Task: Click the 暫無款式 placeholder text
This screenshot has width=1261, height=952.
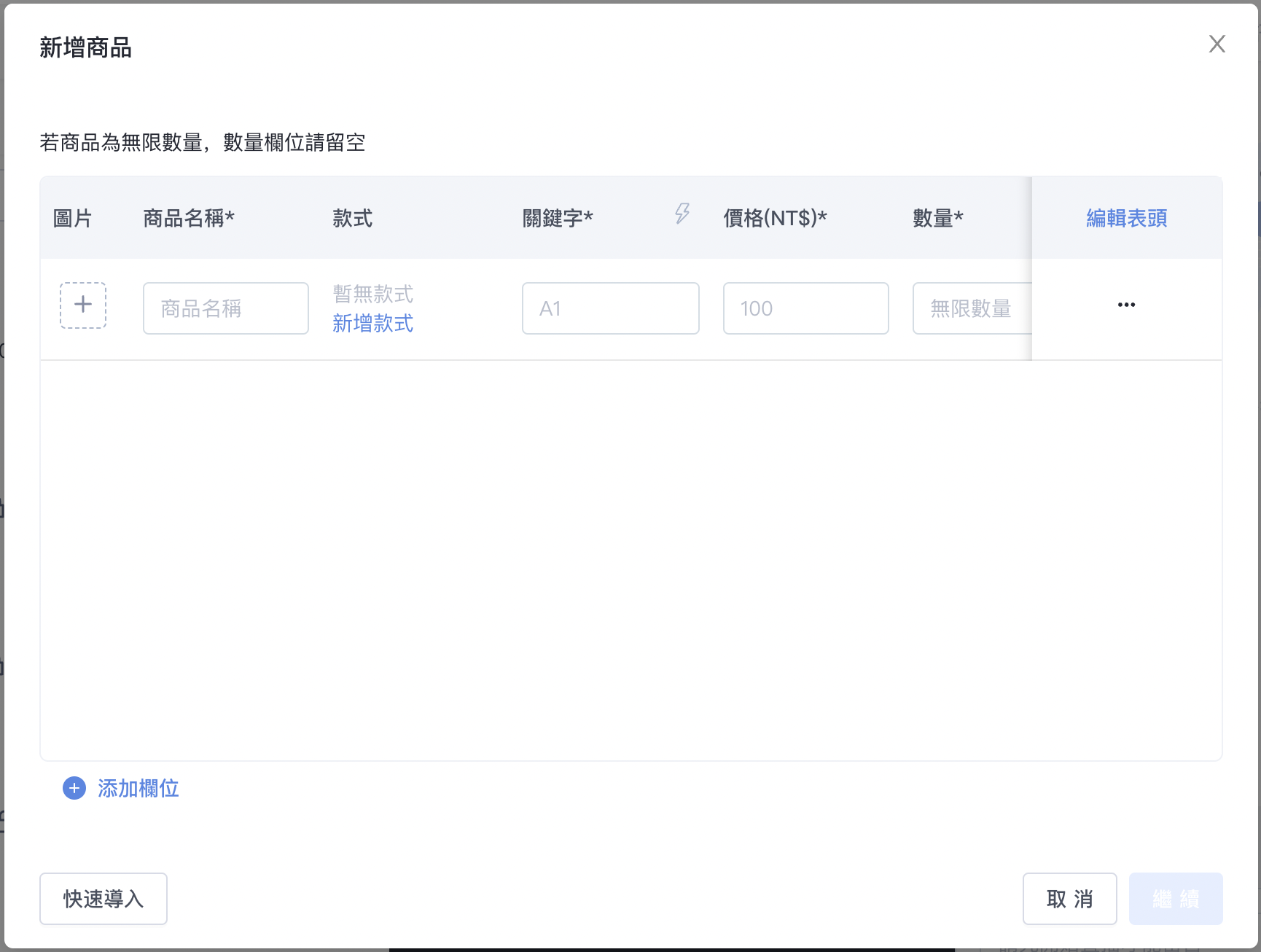Action: pyautogui.click(x=373, y=294)
